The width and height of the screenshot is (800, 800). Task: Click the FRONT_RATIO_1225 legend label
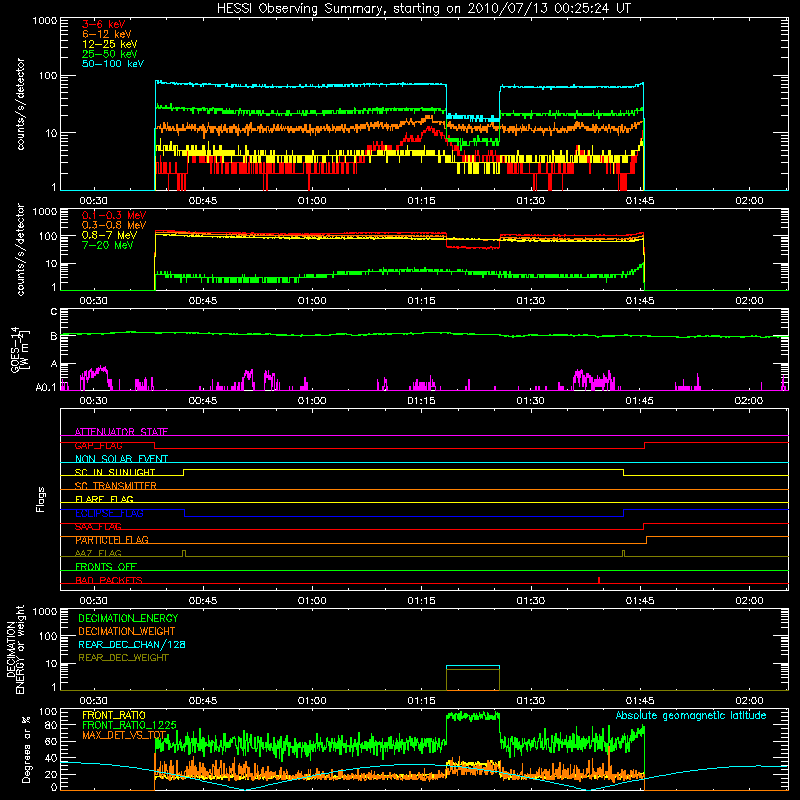click(129, 725)
